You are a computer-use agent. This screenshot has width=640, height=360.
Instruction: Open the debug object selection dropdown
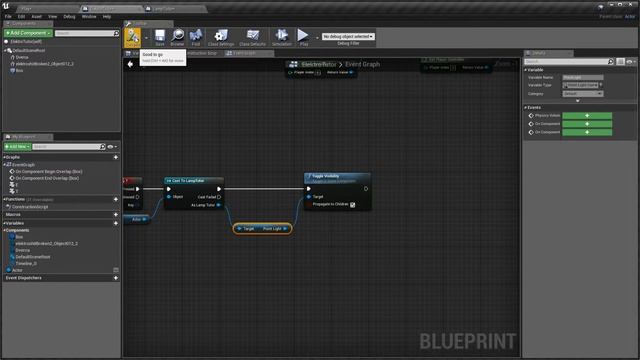(348, 36)
